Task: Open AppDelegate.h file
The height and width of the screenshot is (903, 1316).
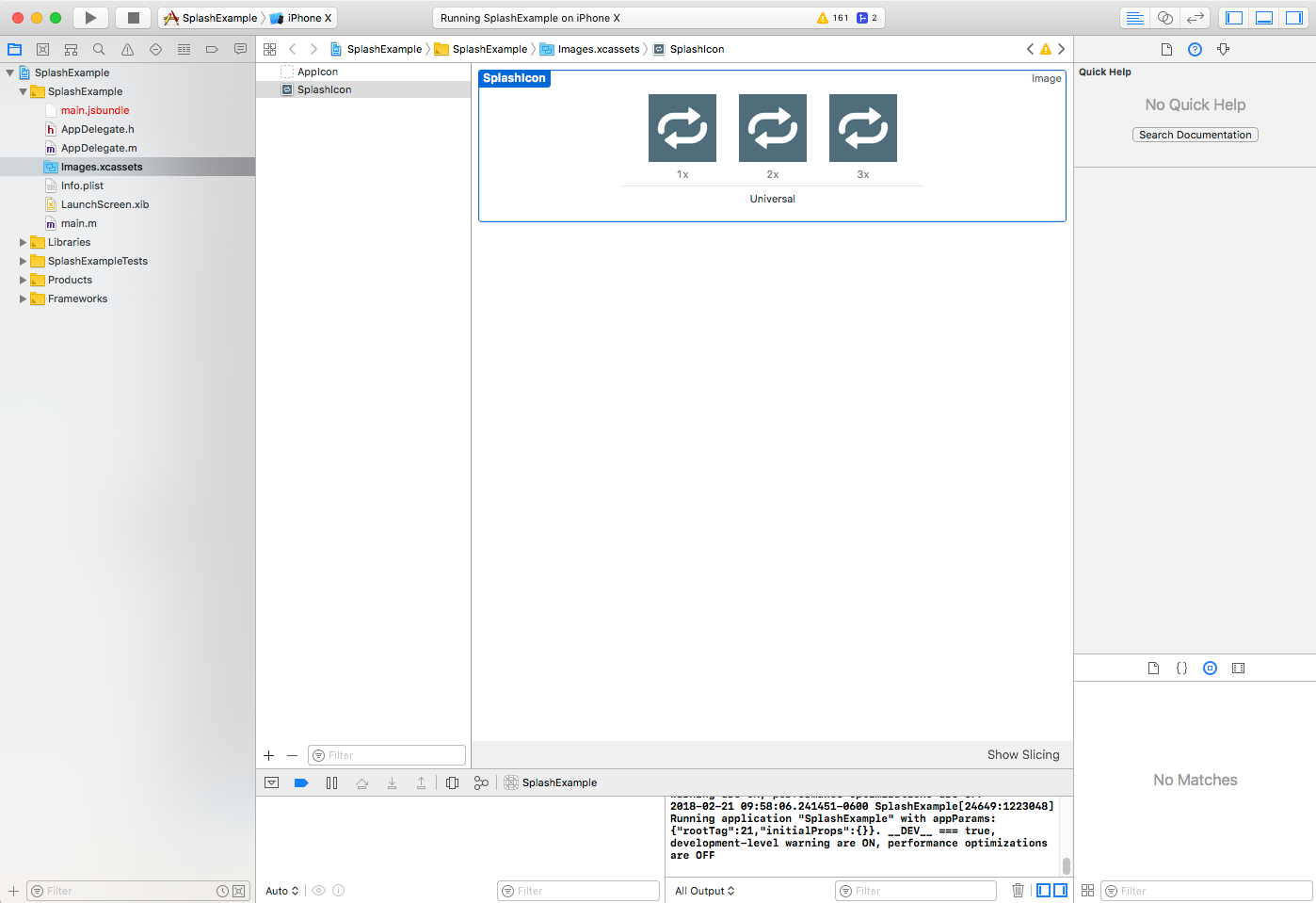Action: pos(98,129)
